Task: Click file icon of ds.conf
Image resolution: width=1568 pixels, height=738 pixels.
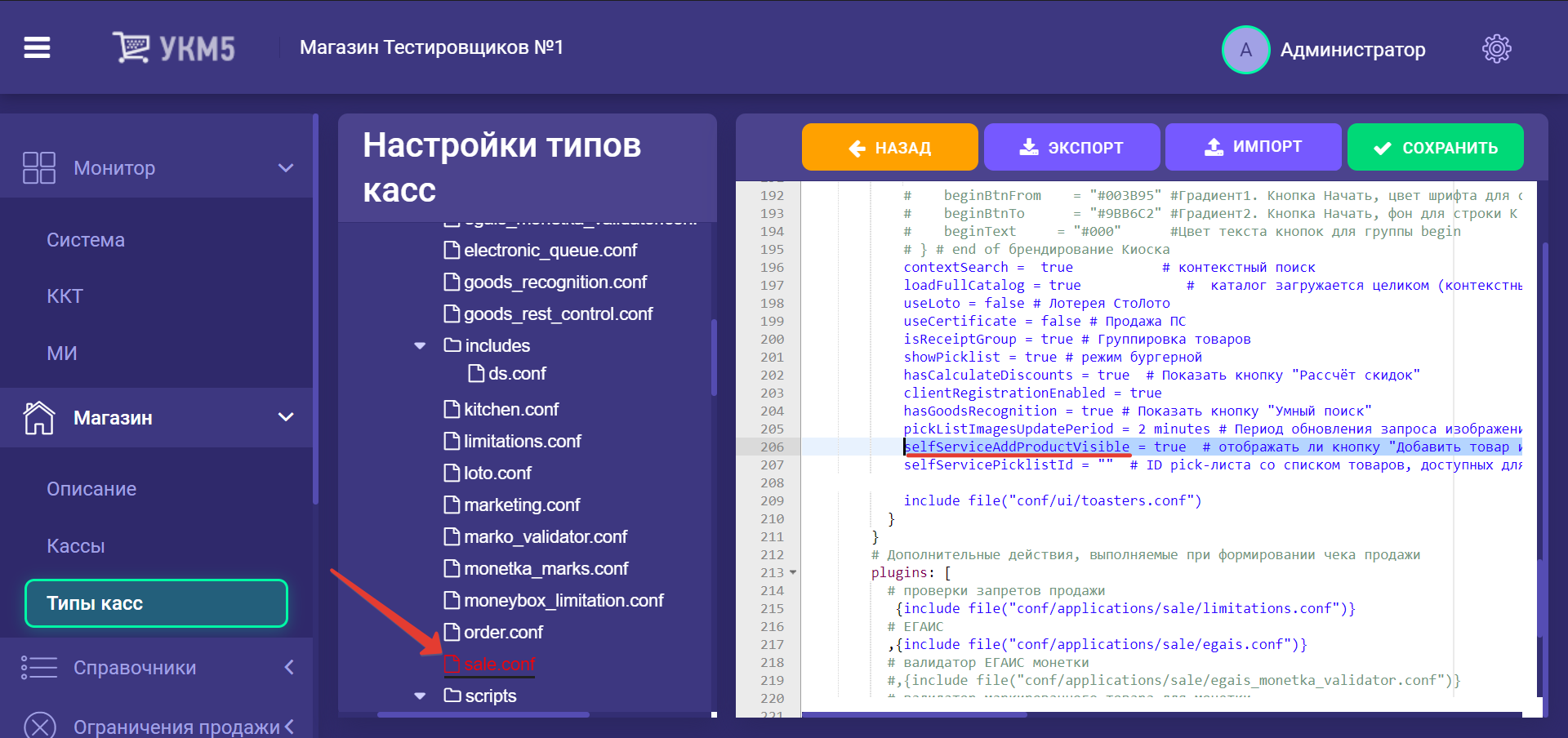Action: click(476, 373)
